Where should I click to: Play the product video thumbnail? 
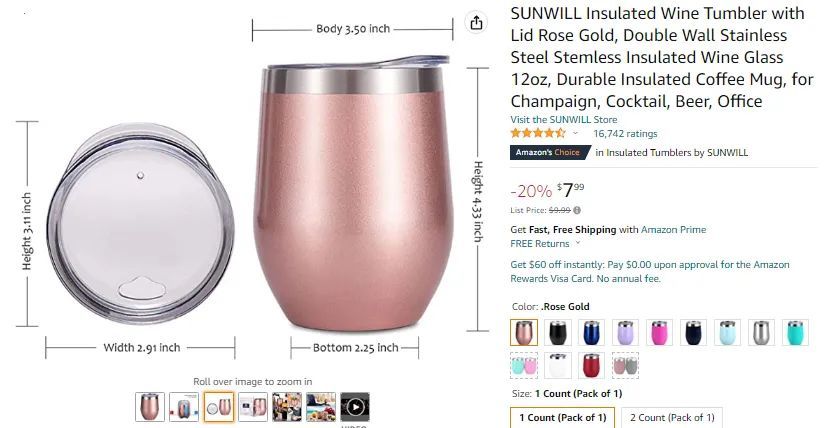355,407
